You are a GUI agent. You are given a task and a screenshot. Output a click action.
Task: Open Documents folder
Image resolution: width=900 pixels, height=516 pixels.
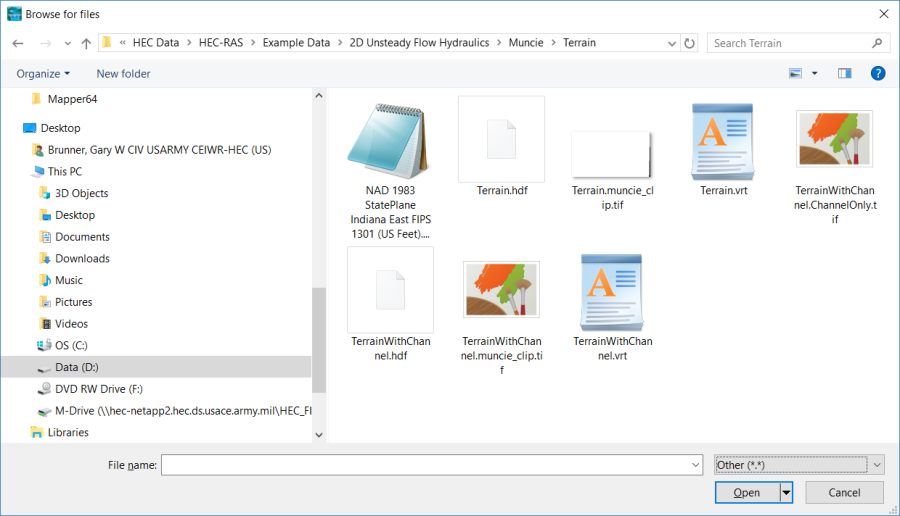82,237
